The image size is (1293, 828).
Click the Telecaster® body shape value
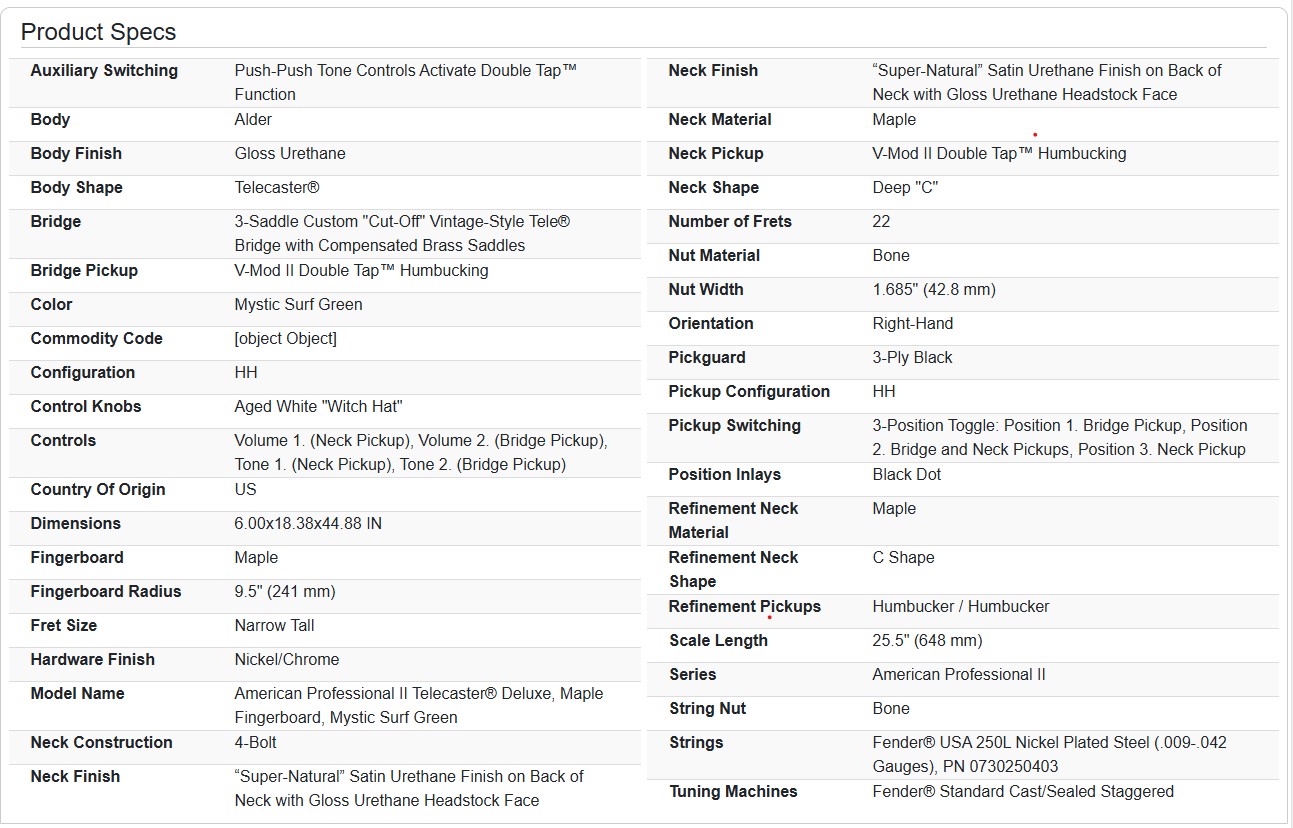pyautogui.click(x=277, y=188)
